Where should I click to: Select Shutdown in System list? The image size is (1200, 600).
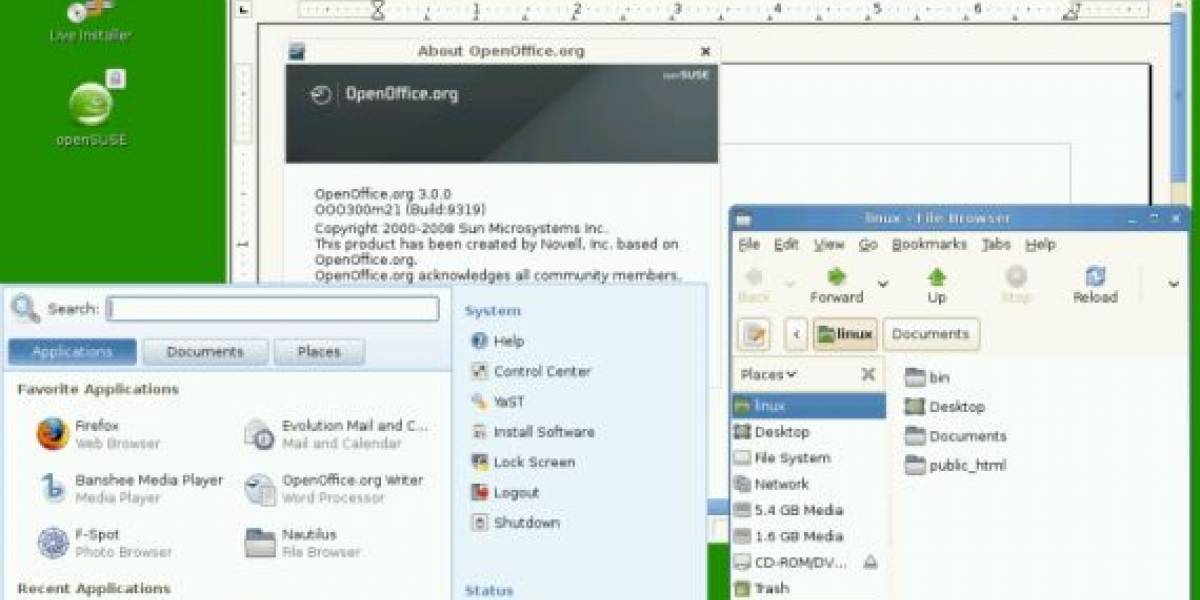tap(514, 523)
